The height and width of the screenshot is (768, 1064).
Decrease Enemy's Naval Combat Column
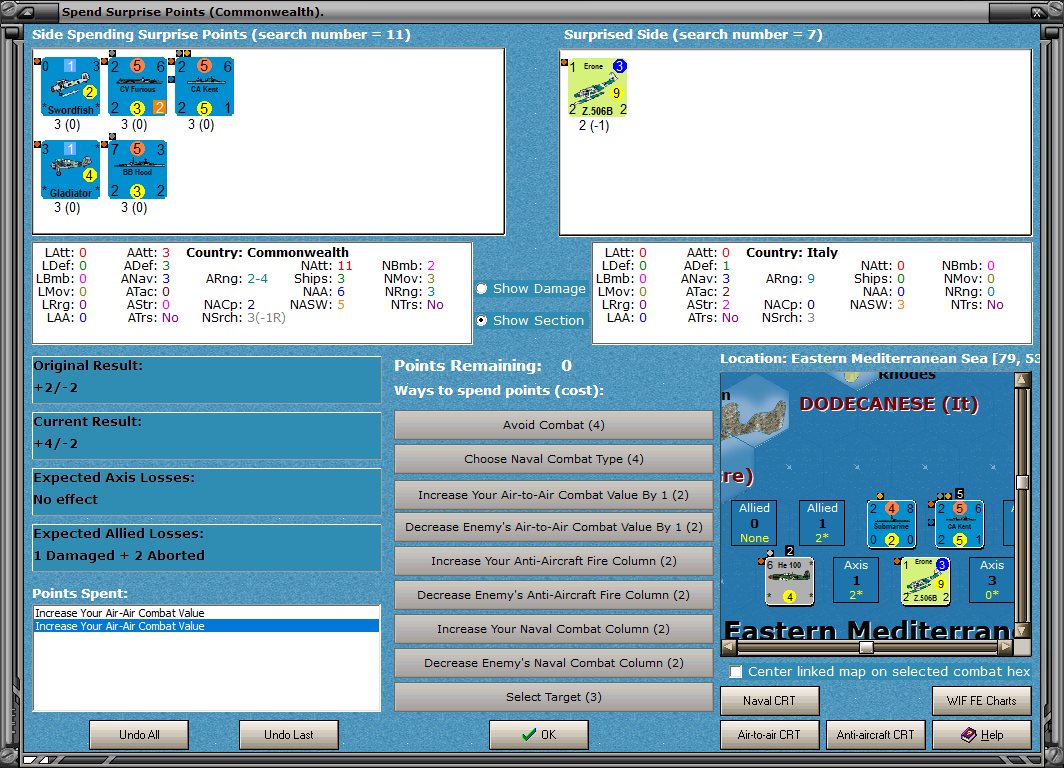tap(554, 663)
